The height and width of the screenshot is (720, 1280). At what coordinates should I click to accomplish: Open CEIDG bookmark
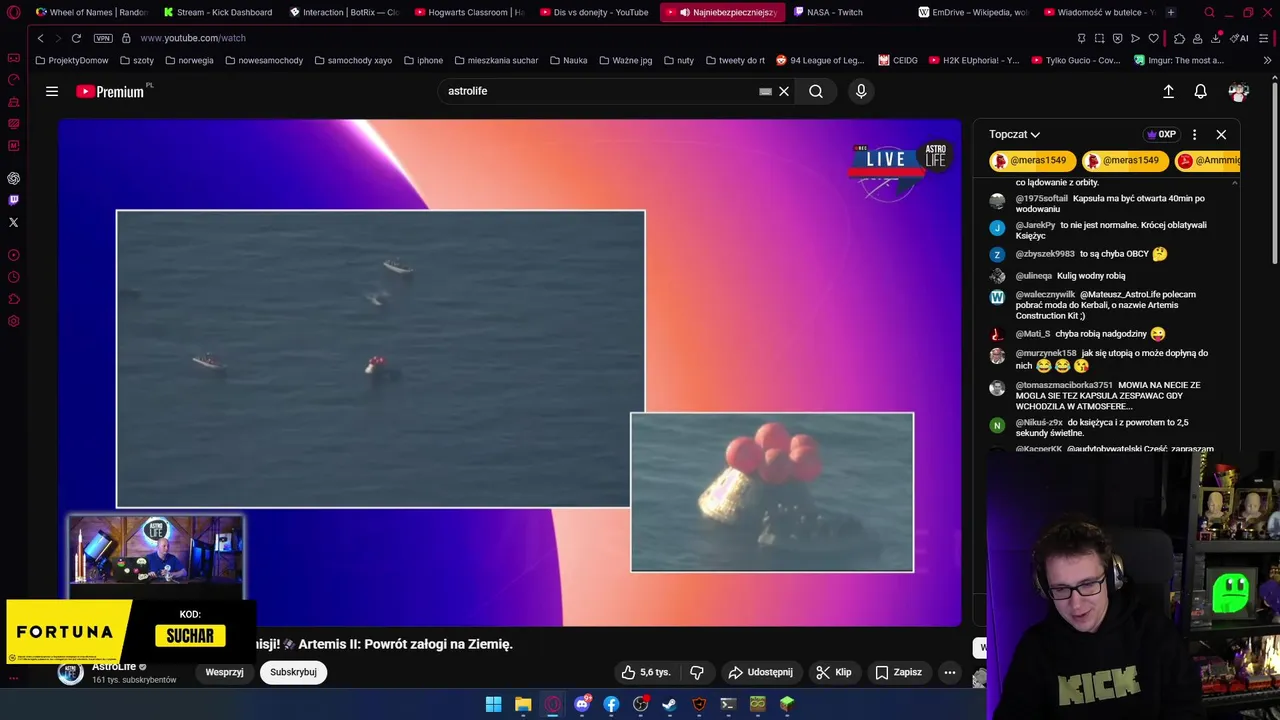tap(898, 60)
